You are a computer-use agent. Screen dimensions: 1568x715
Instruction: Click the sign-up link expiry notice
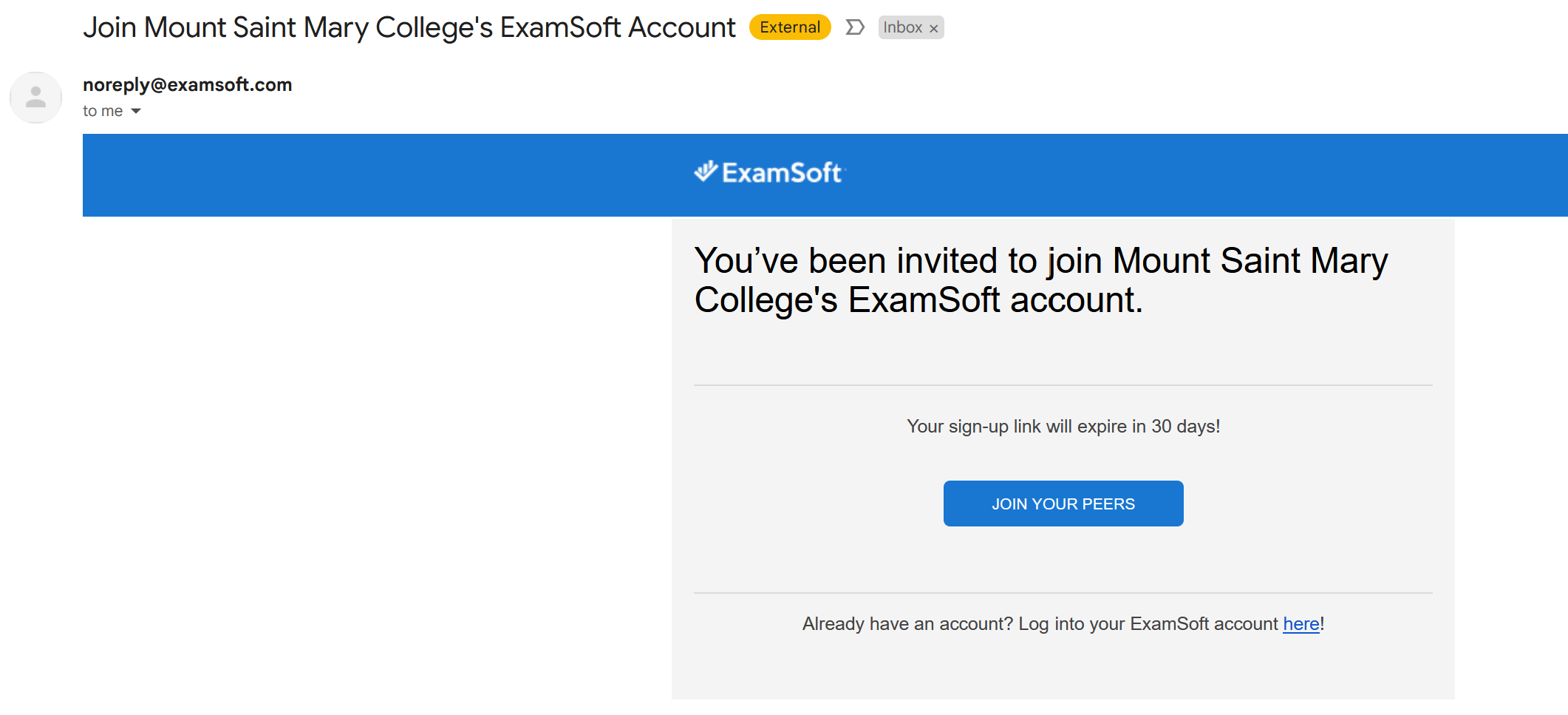click(x=1063, y=427)
